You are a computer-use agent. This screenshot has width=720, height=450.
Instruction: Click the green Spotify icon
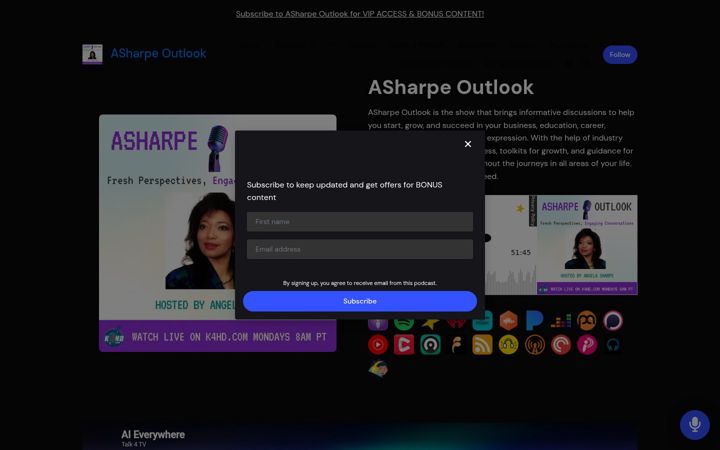(404, 324)
